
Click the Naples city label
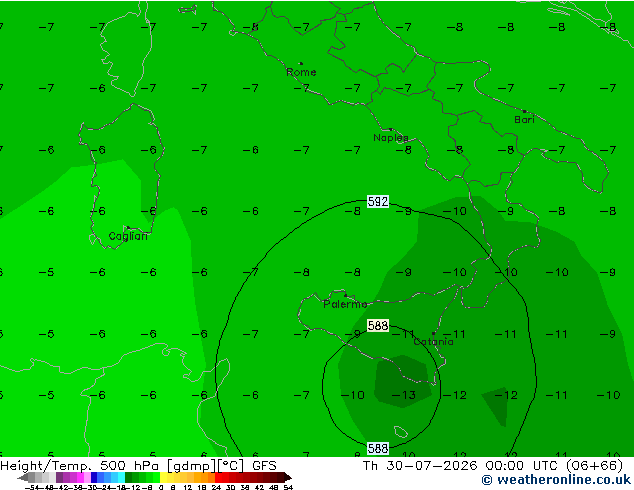(391, 138)
